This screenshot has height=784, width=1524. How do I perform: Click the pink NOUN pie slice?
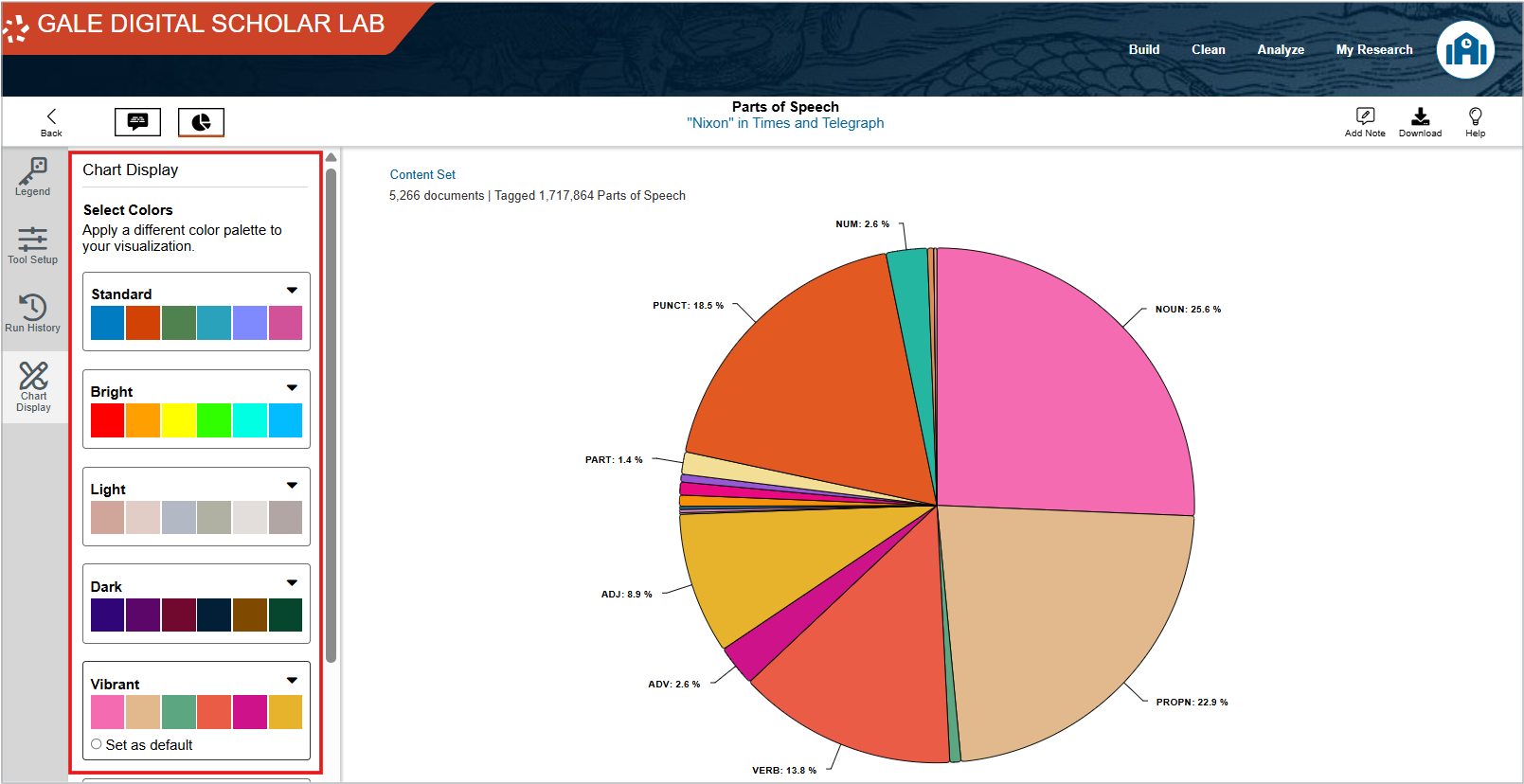(x=1051, y=398)
